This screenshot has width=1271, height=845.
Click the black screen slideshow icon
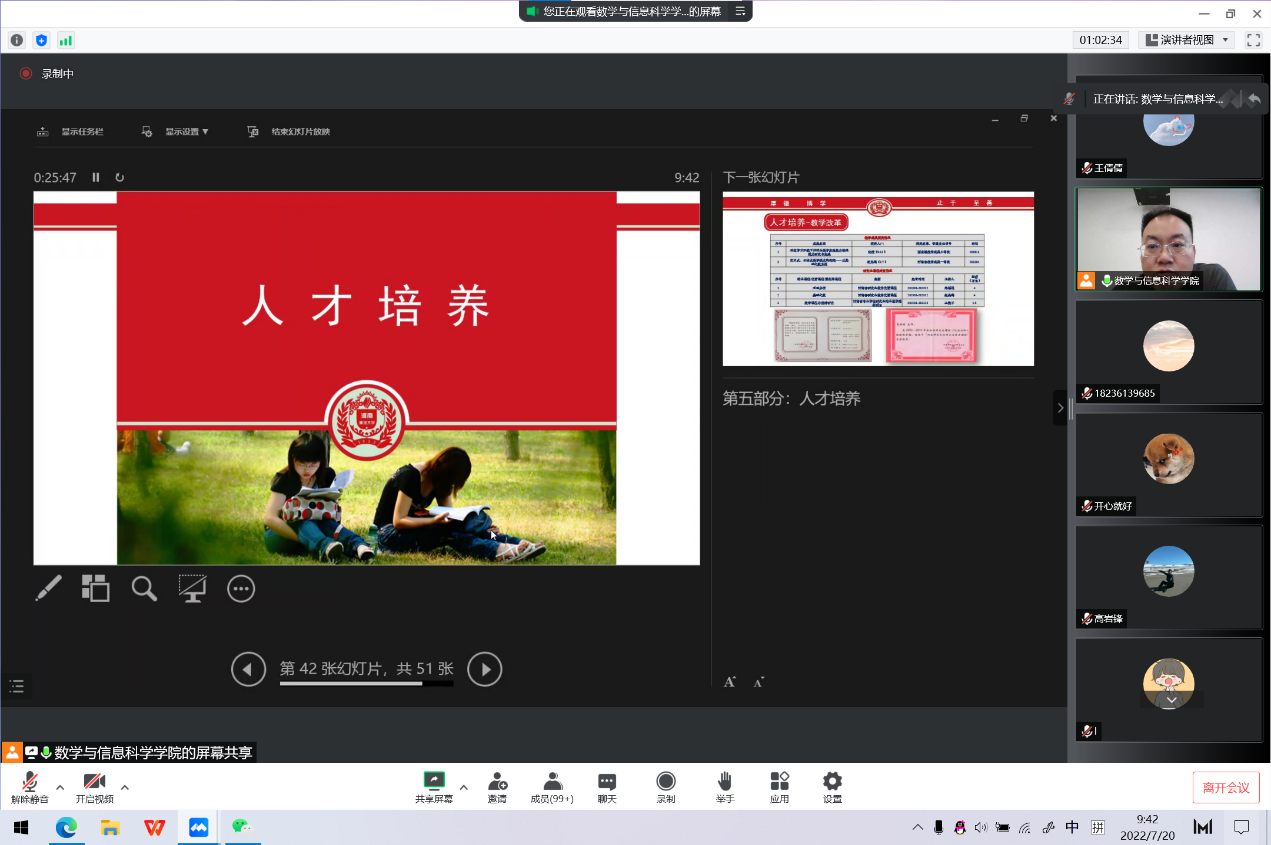tap(192, 588)
